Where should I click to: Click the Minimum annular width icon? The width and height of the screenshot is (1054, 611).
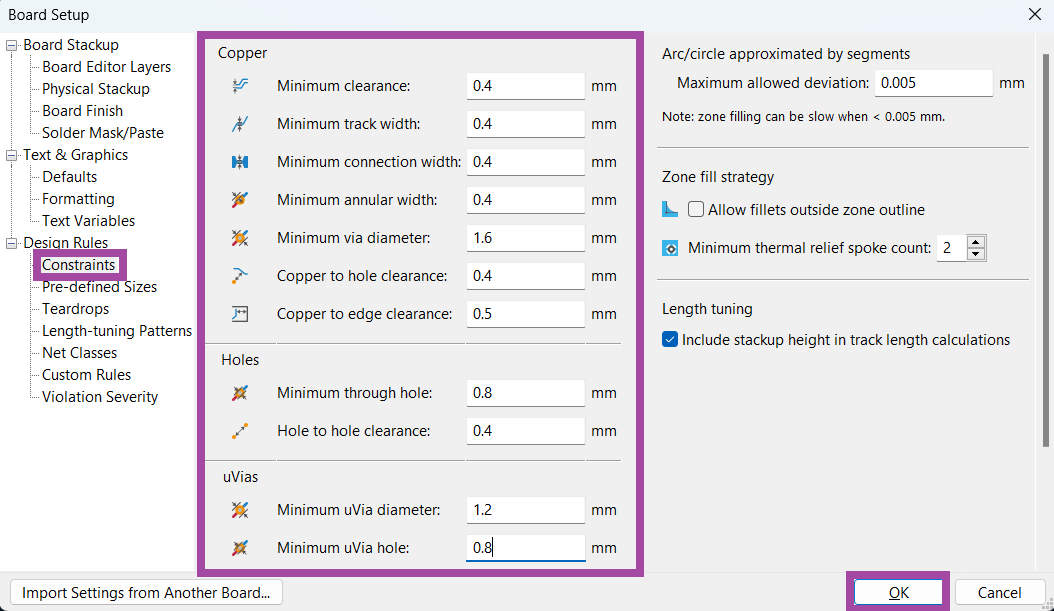(239, 200)
